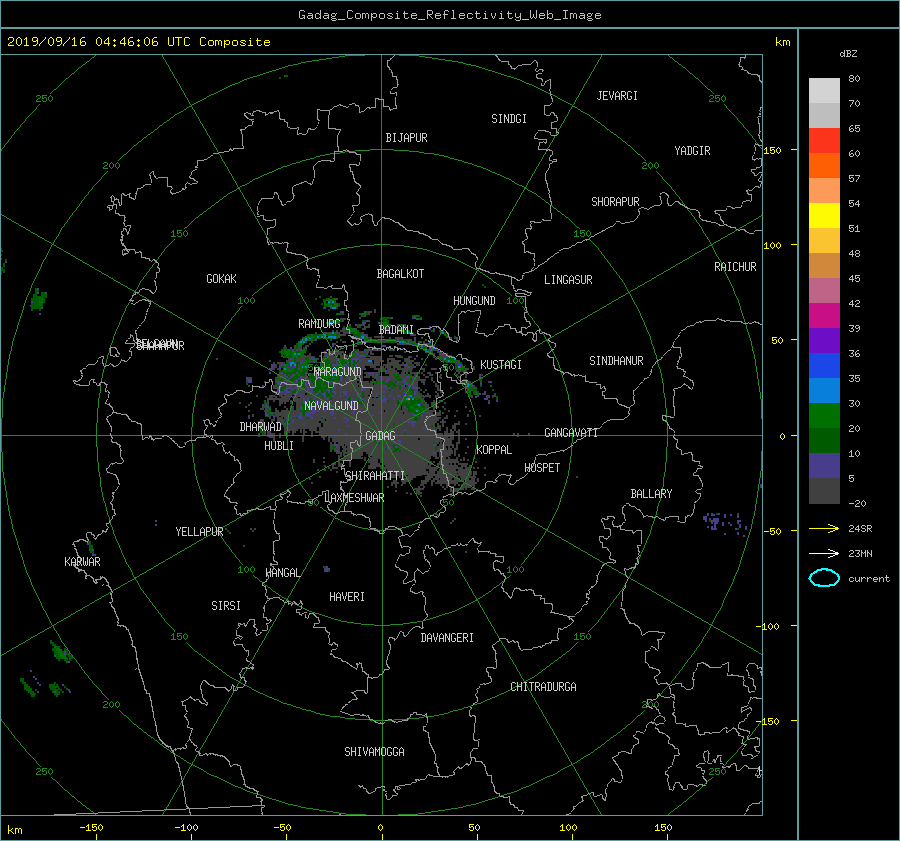This screenshot has height=841, width=900.
Task: Click the HUNGUND city label
Action: (474, 301)
